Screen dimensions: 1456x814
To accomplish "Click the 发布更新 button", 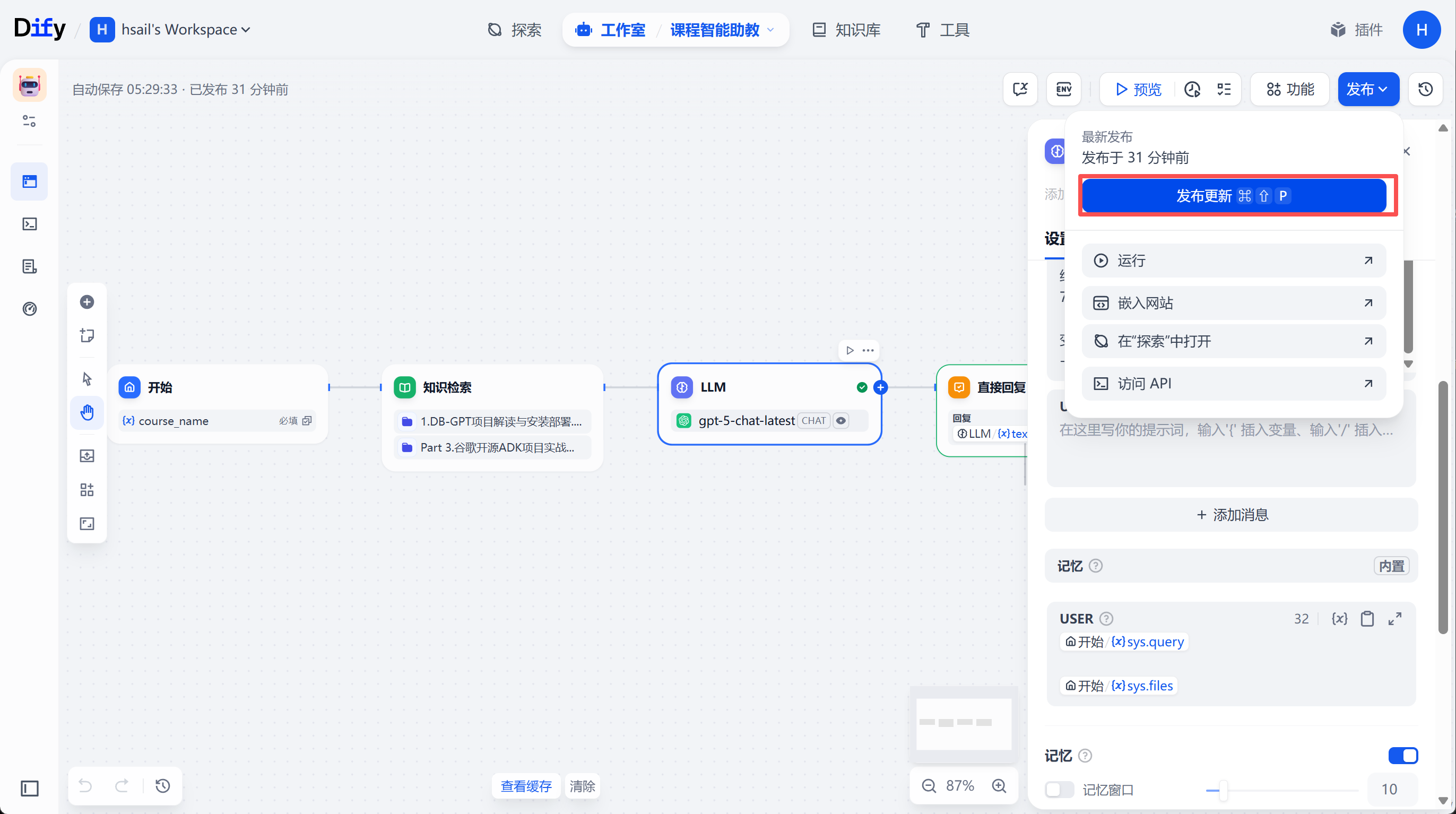I will pyautogui.click(x=1233, y=196).
